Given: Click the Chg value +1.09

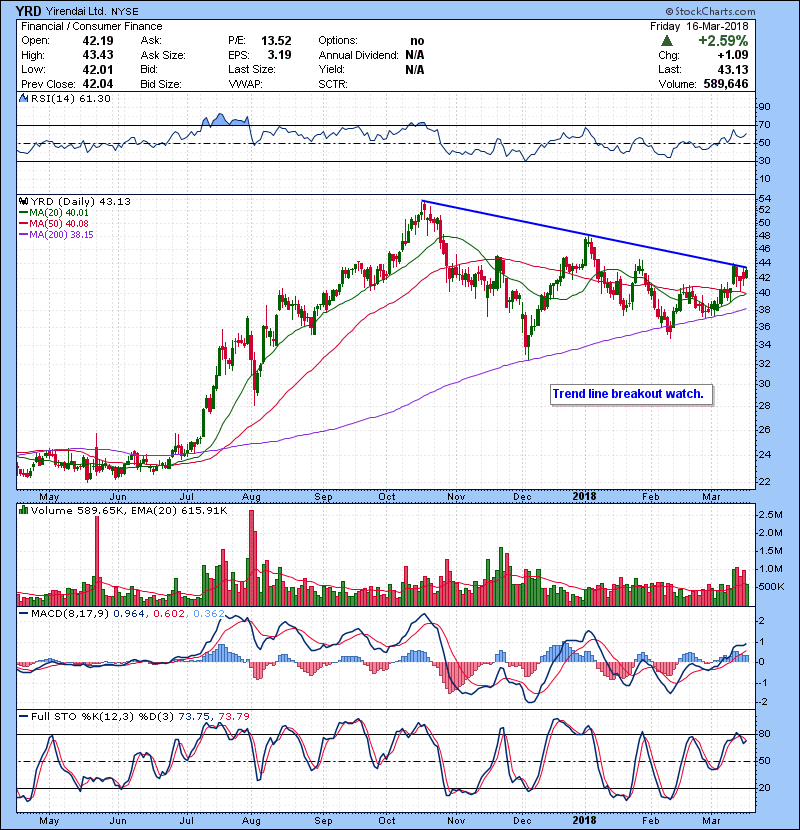Looking at the screenshot, I should 733,55.
